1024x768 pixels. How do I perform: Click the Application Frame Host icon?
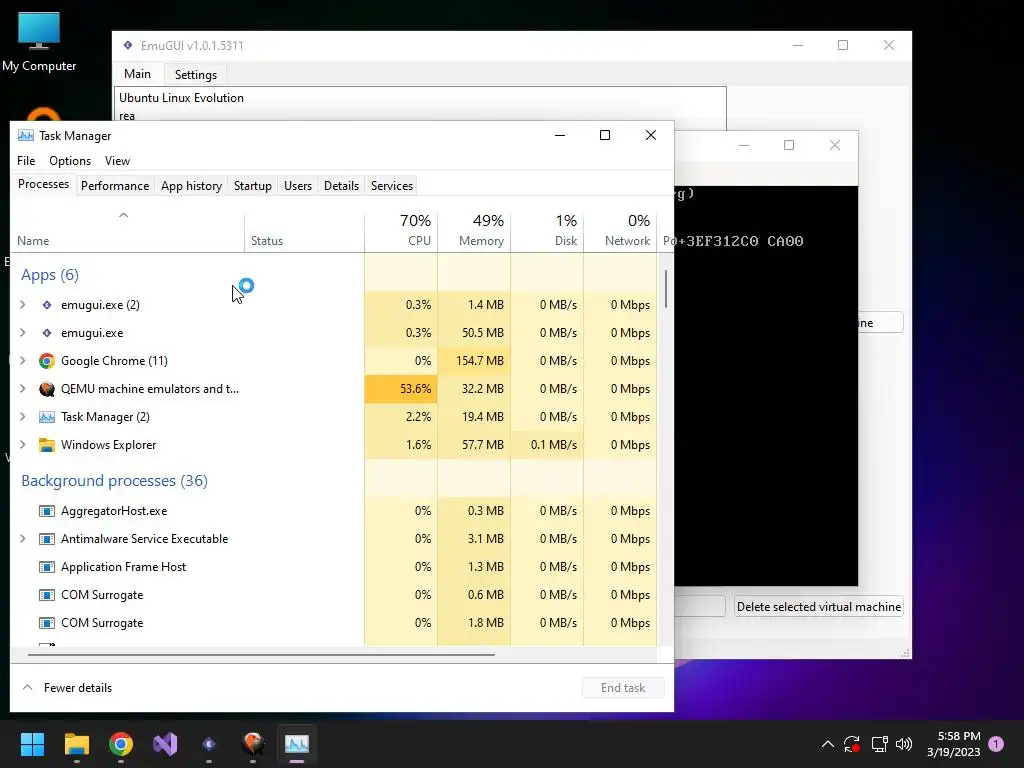pos(46,568)
